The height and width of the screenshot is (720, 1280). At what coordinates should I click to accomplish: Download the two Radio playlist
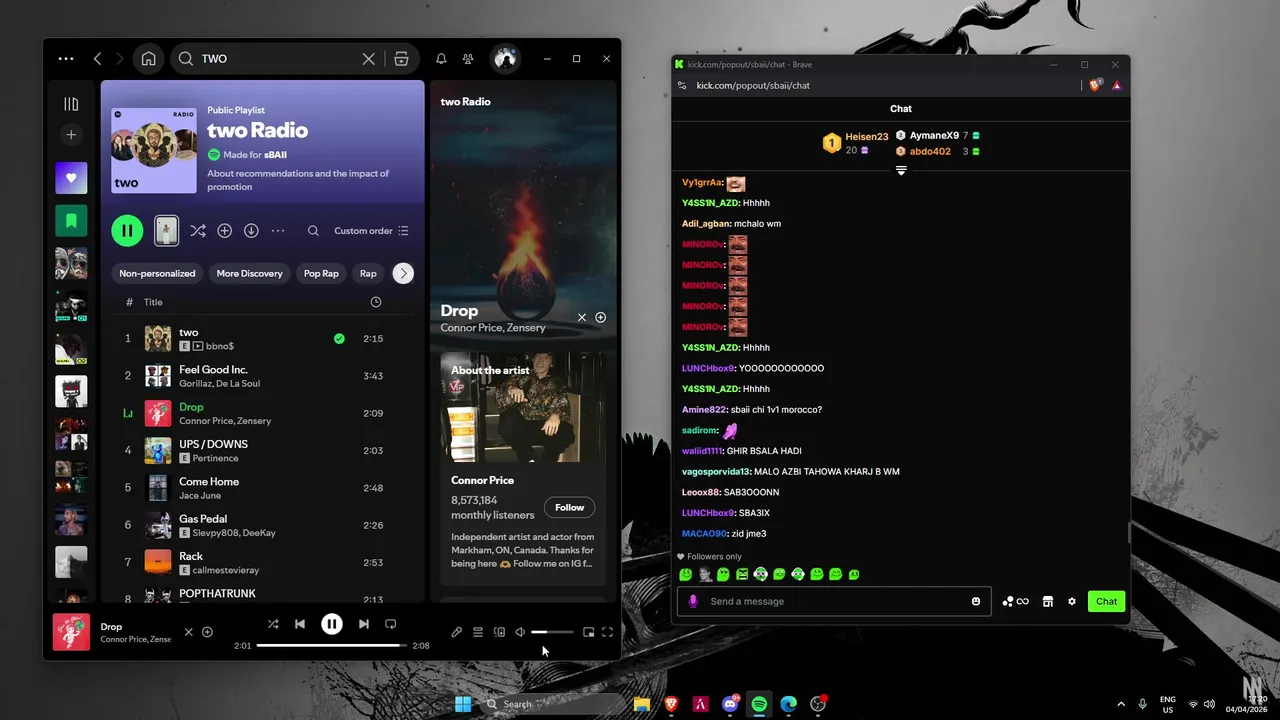[x=251, y=231]
